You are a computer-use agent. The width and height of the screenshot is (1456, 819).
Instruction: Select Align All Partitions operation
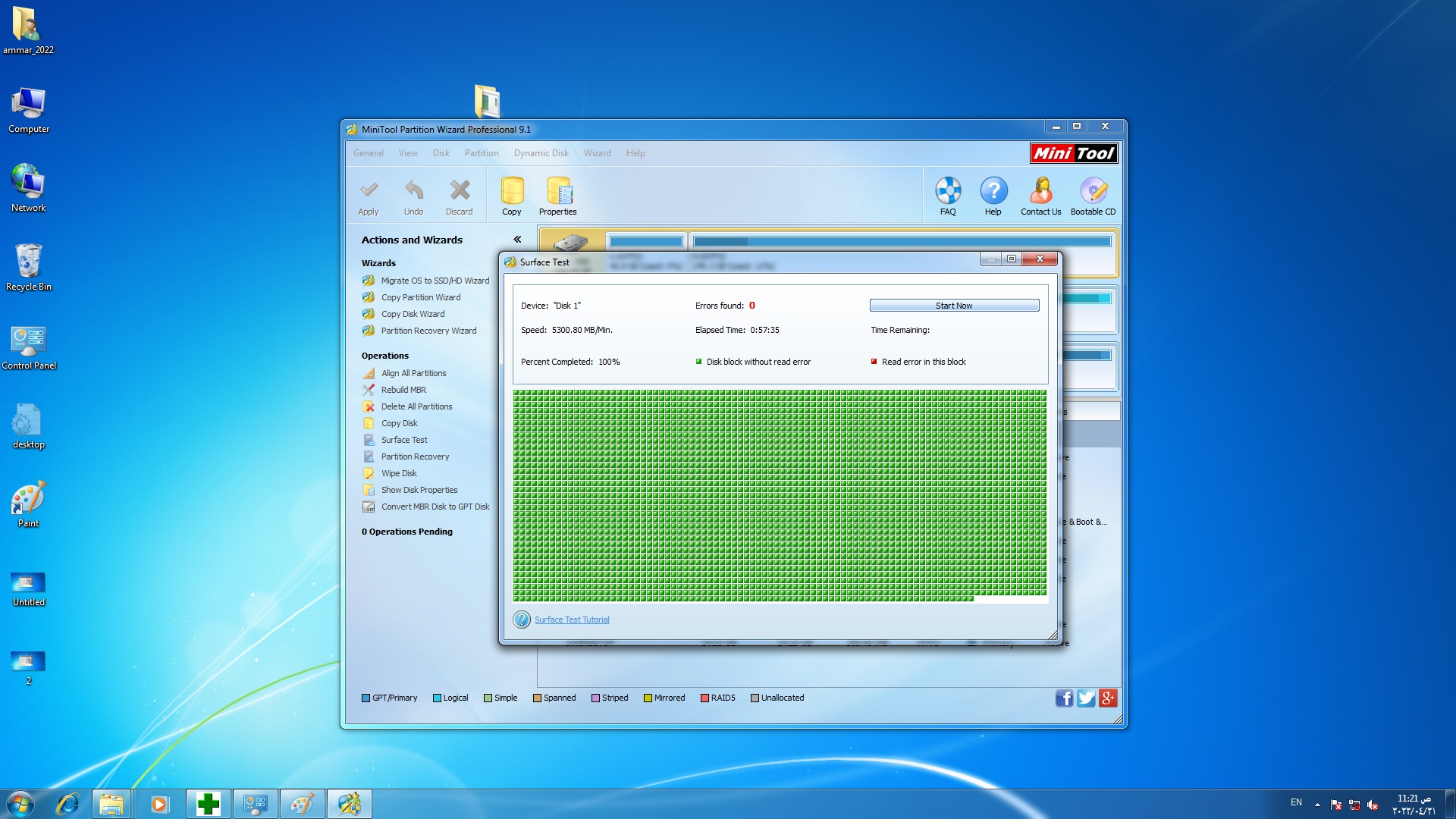[x=405, y=373]
